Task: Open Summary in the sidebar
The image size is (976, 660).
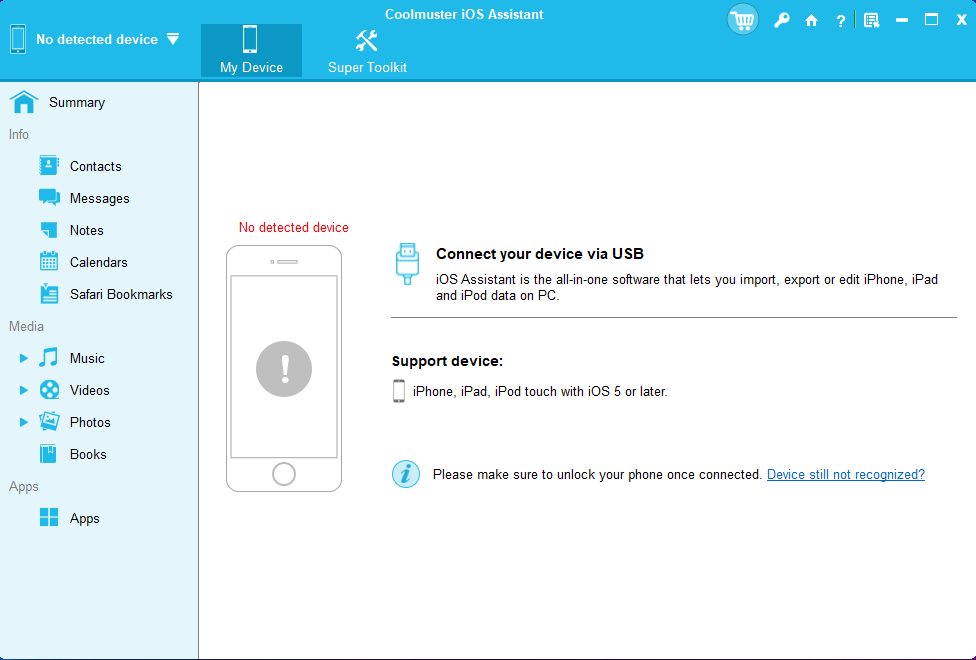Action: click(77, 102)
